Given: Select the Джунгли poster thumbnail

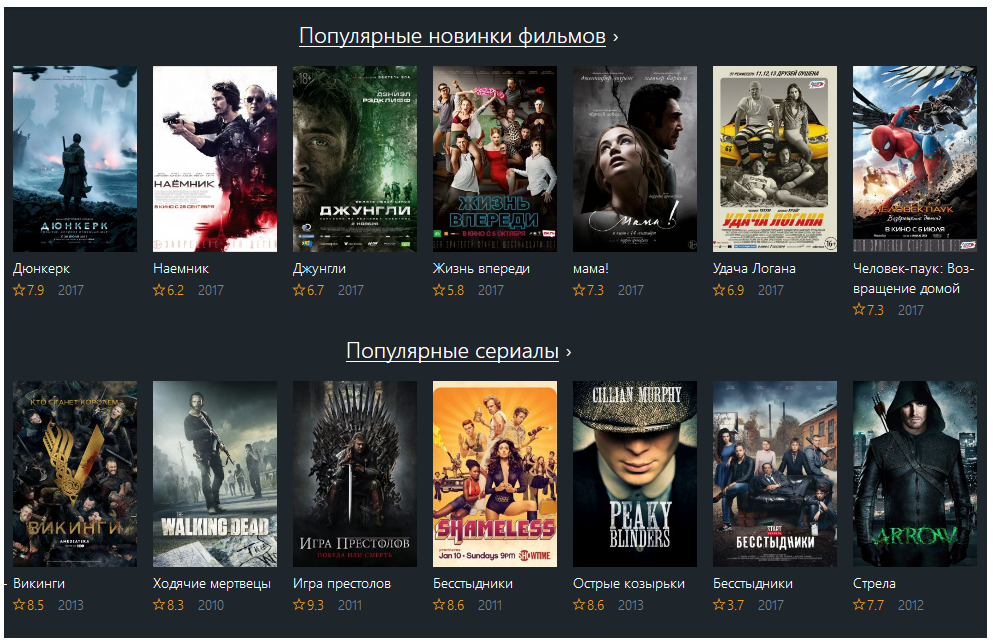Looking at the screenshot, I should [x=355, y=159].
